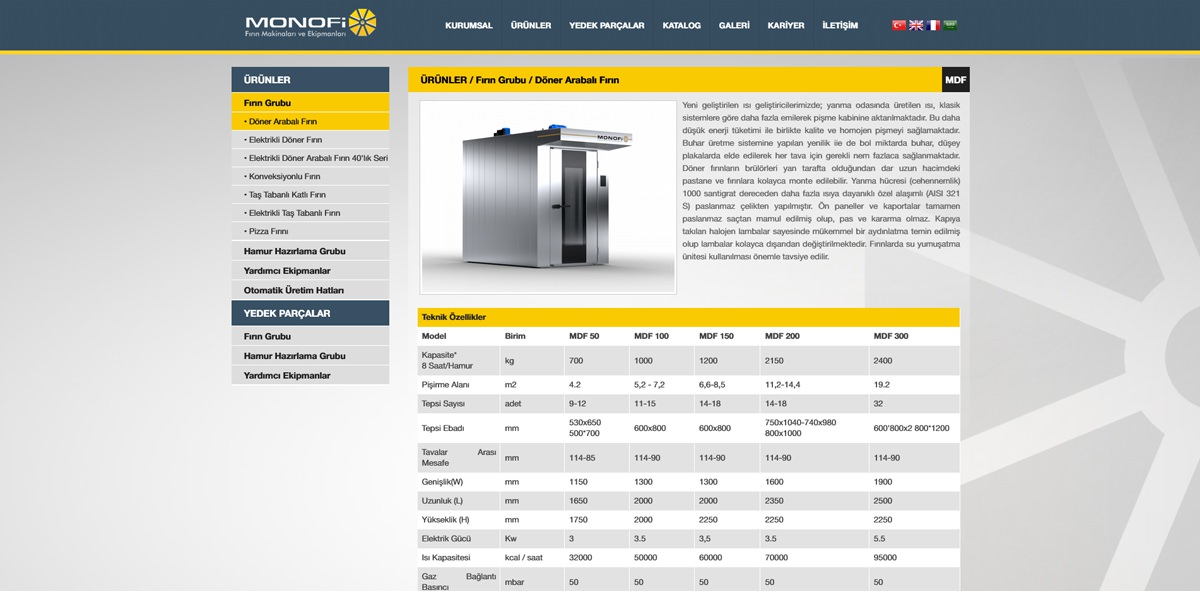
Task: Select Elektrikli Döner Fırın in sidebar
Action: click(x=310, y=140)
